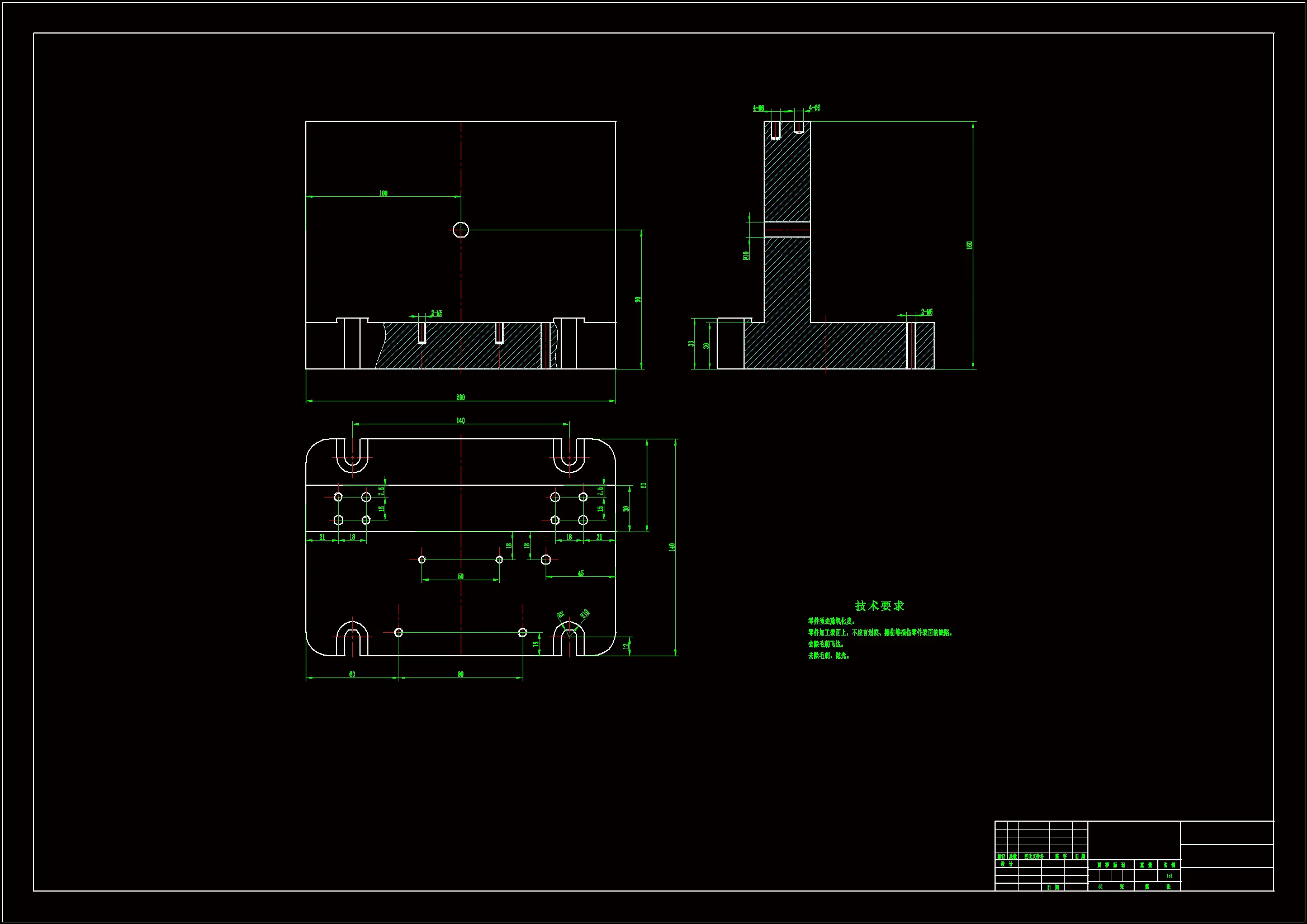Select the 60 dimension at bottom of top view
Image resolution: width=1307 pixels, height=924 pixels.
pyautogui.click(x=352, y=674)
